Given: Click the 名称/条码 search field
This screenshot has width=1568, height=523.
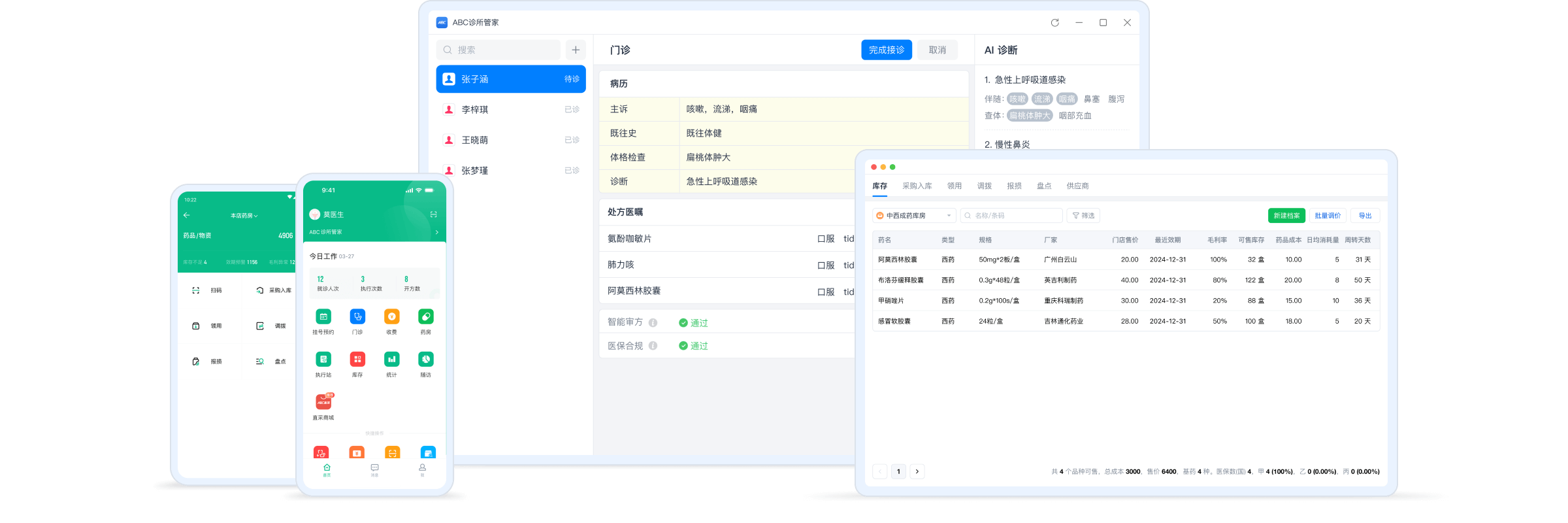Looking at the screenshot, I should (1011, 216).
